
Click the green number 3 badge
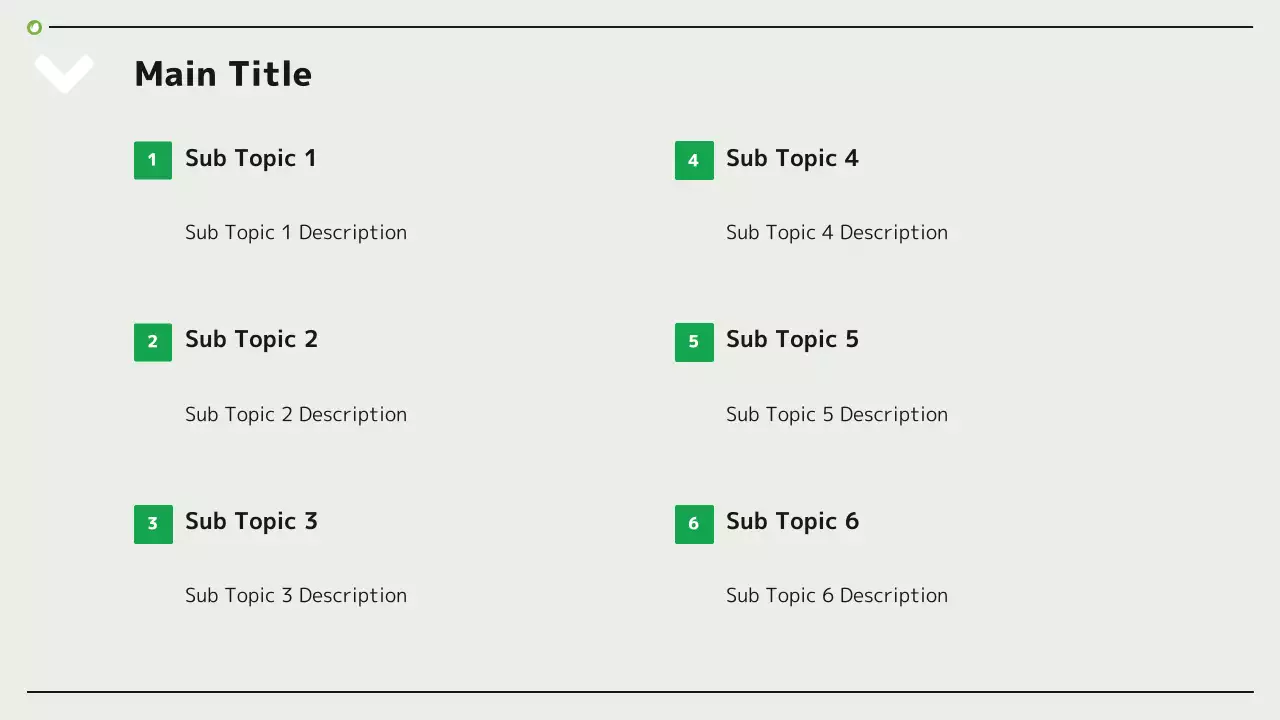(x=153, y=524)
